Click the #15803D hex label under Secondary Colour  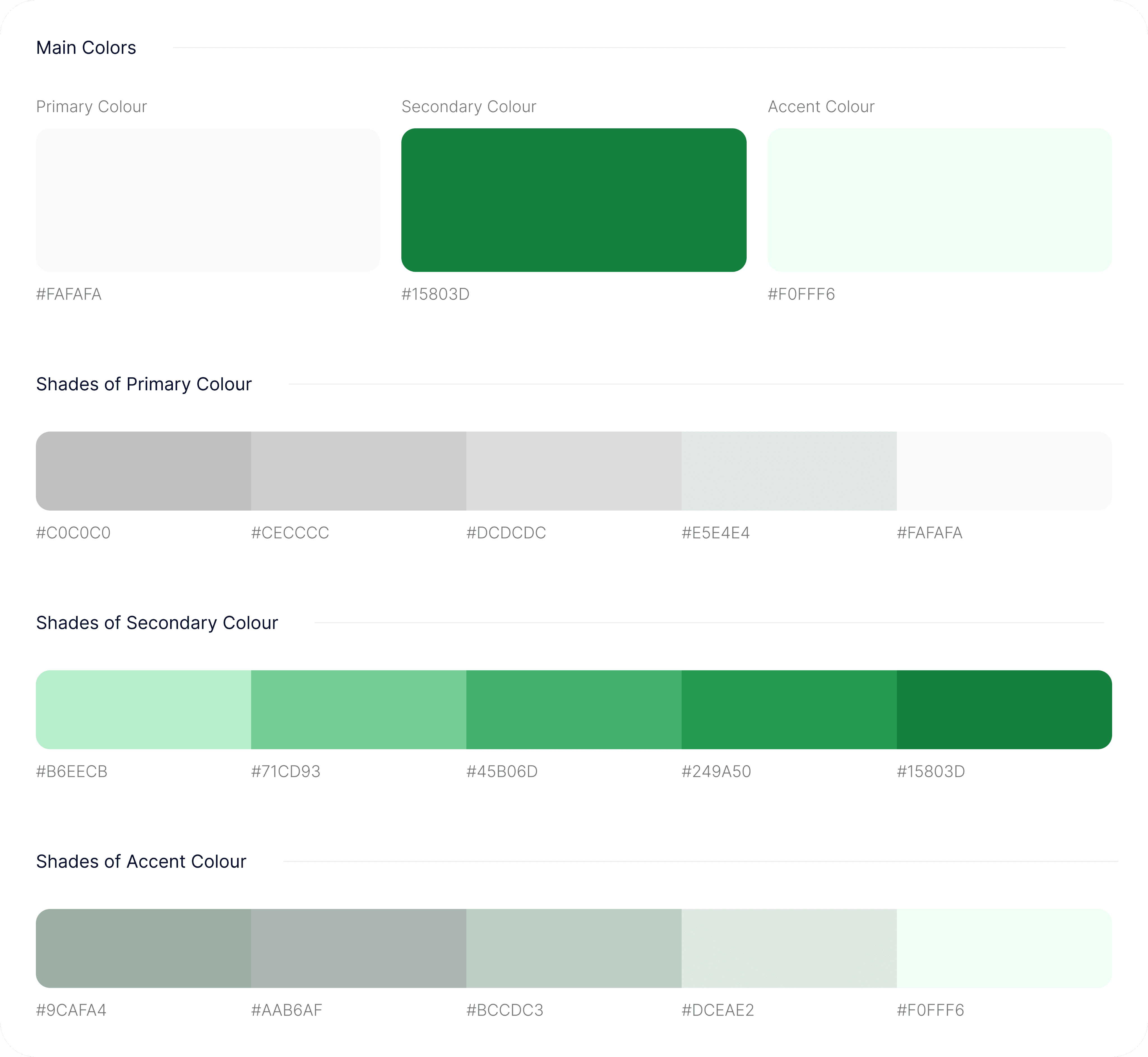tap(435, 294)
